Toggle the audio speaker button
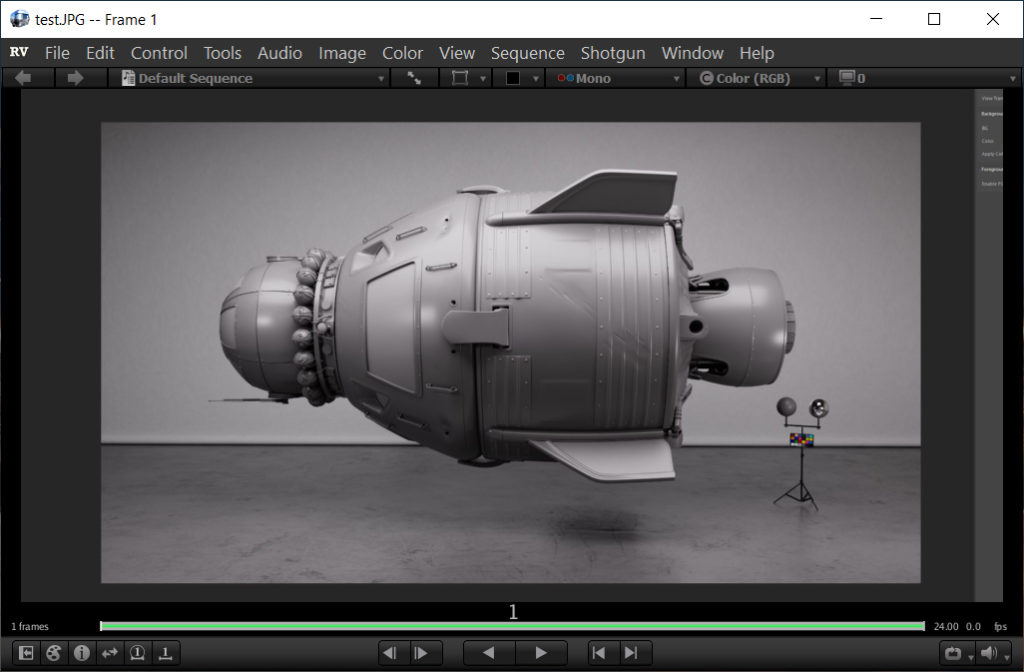 [x=989, y=653]
